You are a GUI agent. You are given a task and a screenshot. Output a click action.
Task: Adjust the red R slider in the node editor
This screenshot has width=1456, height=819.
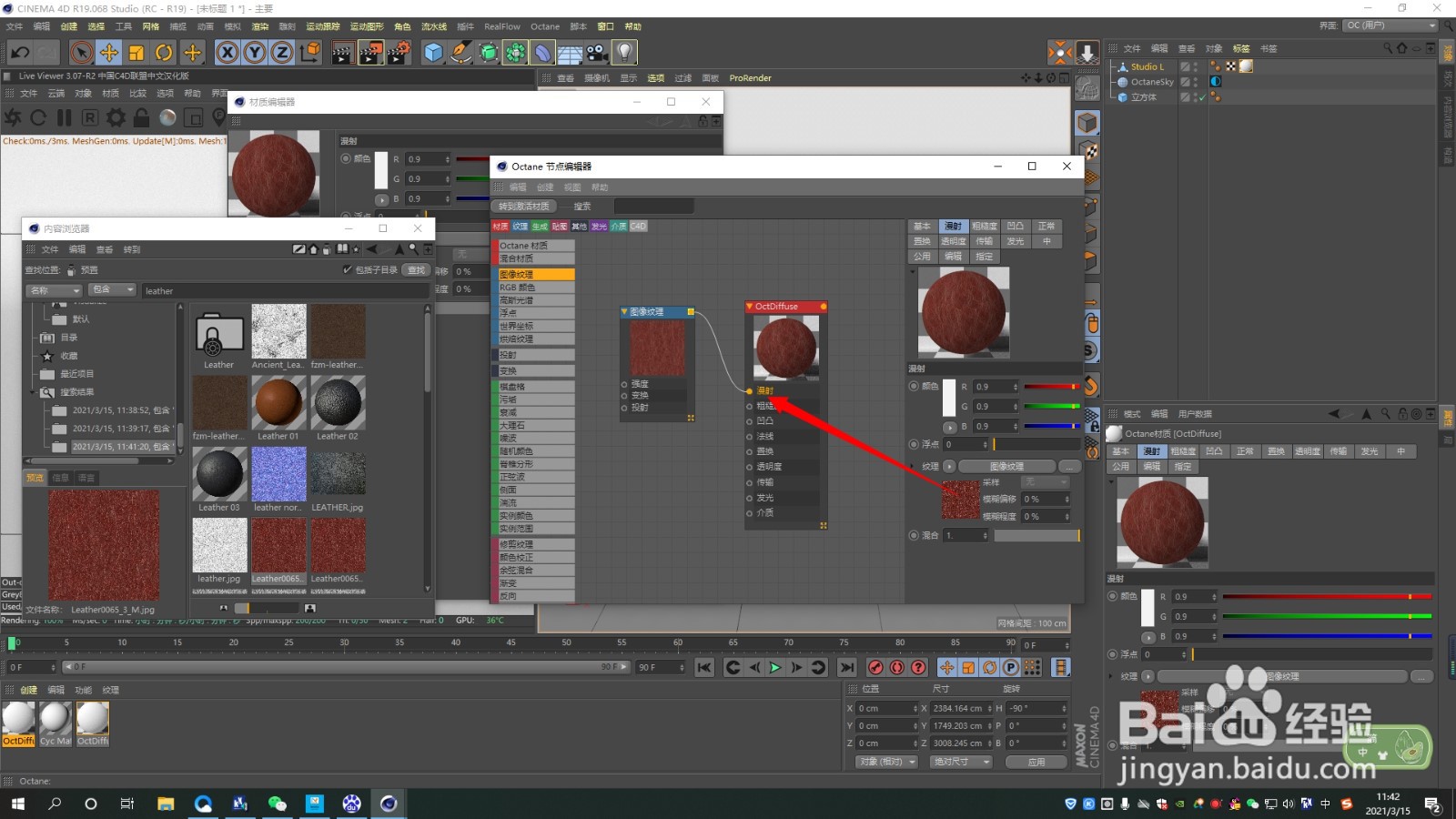coord(1052,387)
